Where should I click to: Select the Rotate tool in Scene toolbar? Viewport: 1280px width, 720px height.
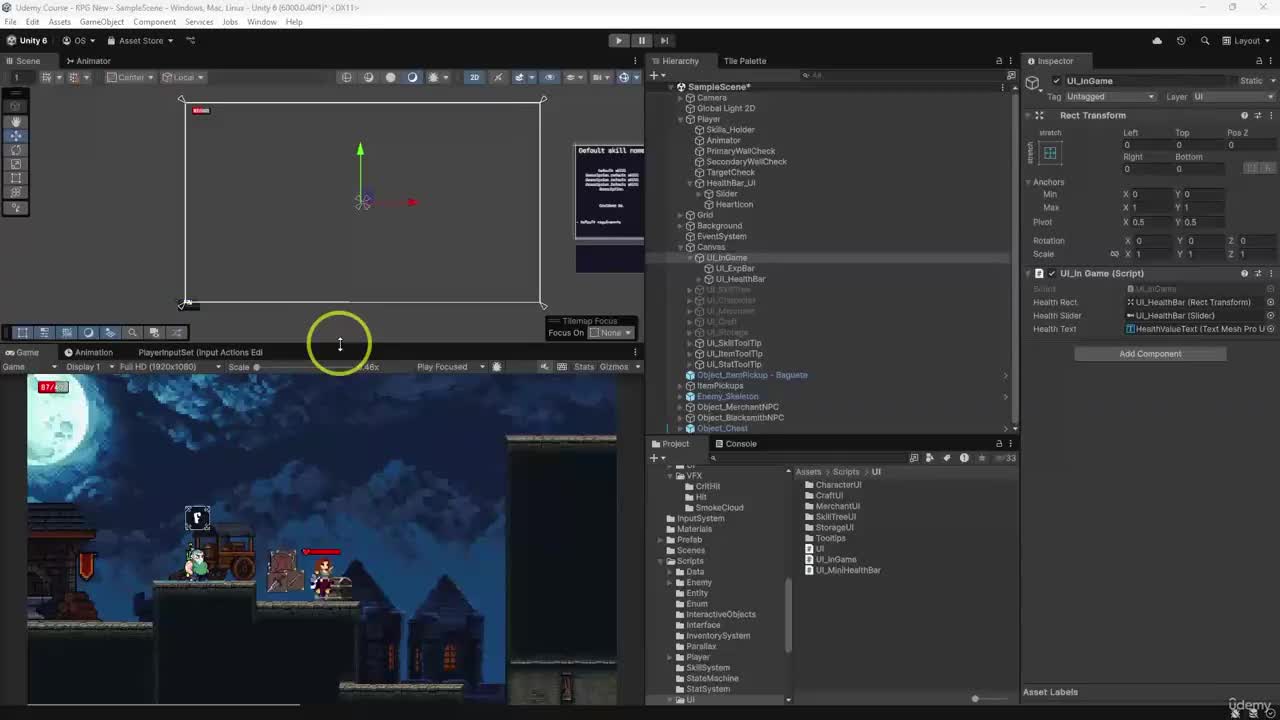pyautogui.click(x=16, y=150)
